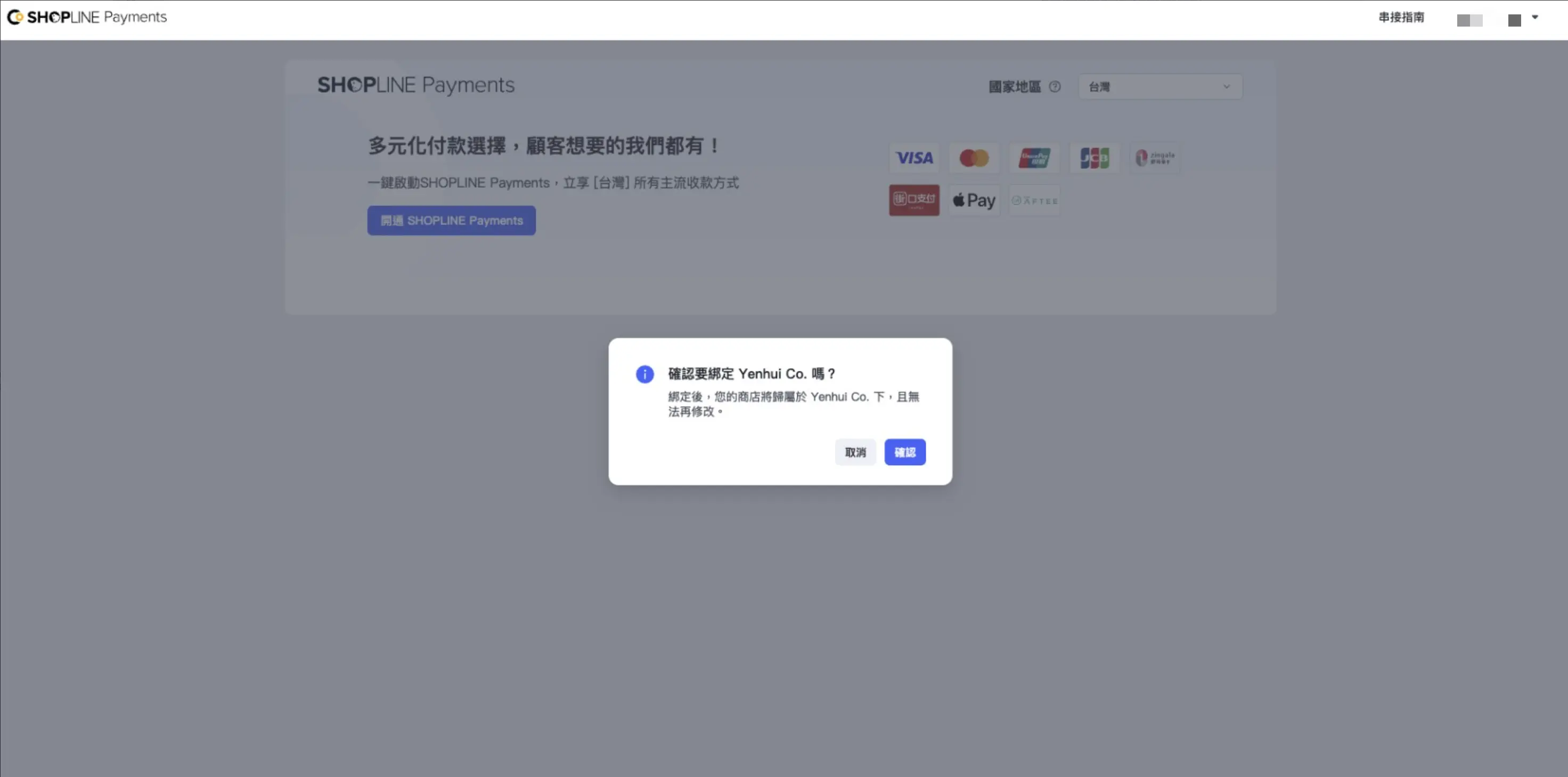Click the SHOPLINE Payments logo in header
Viewport: 1568px width, 777px height.
[86, 17]
